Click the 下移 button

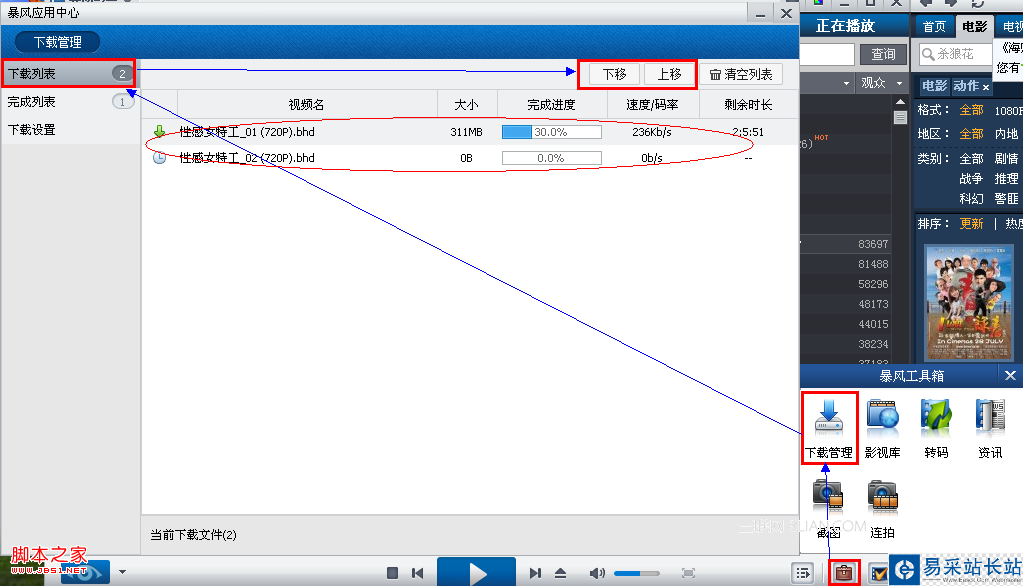click(614, 74)
